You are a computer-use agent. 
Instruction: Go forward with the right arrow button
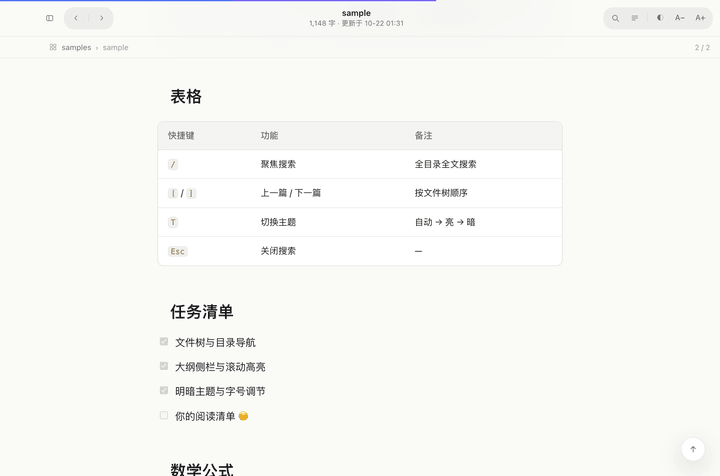point(101,18)
